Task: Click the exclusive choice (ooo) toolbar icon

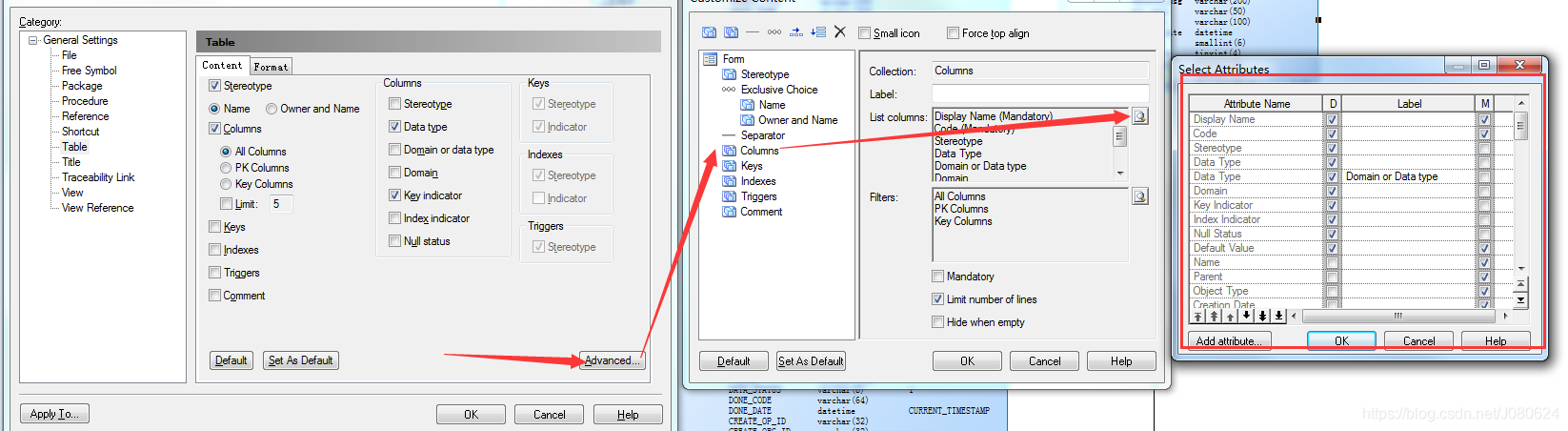Action: (x=774, y=32)
